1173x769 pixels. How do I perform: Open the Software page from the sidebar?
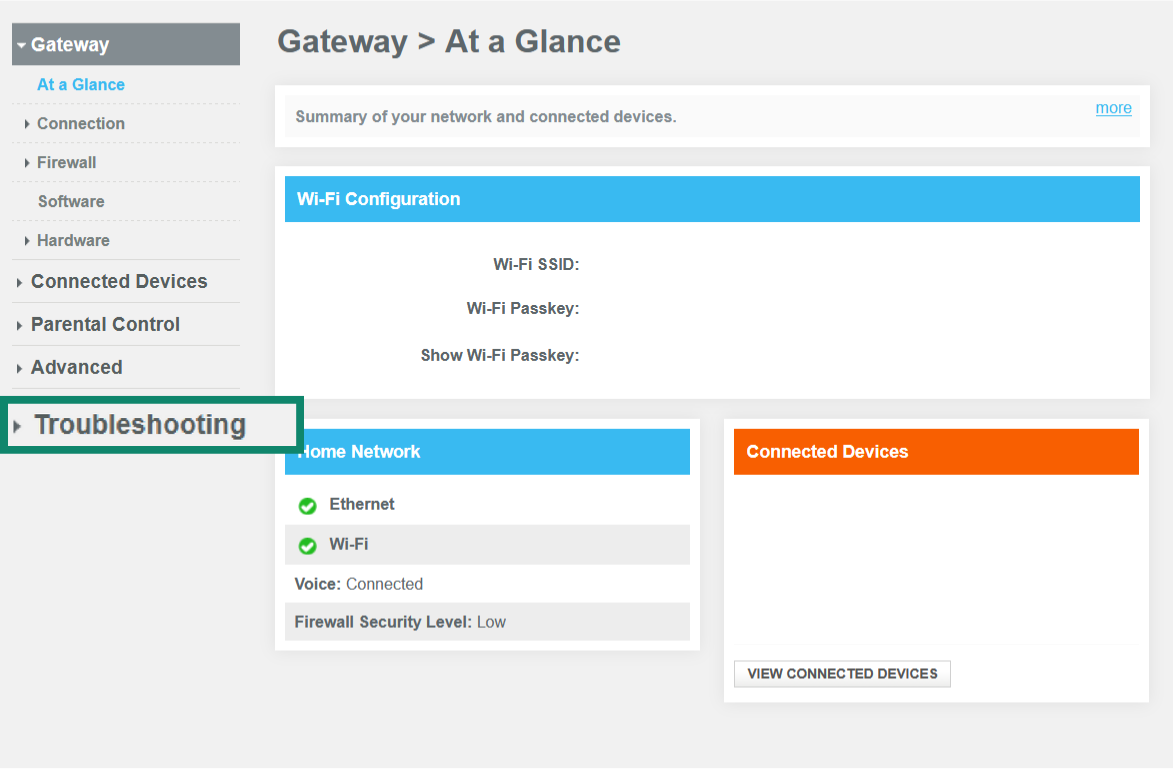pyautogui.click(x=70, y=201)
